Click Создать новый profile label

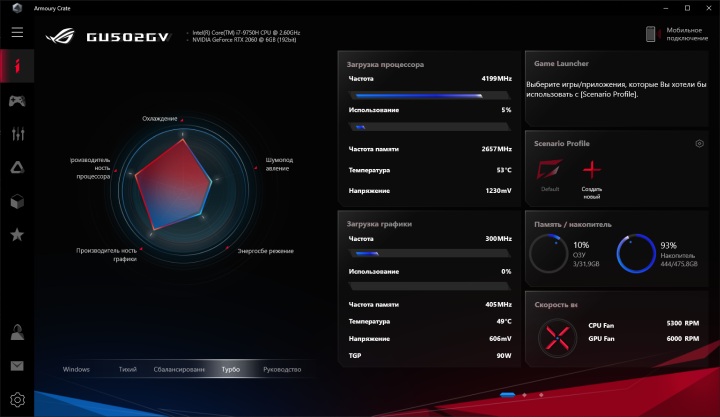point(591,193)
